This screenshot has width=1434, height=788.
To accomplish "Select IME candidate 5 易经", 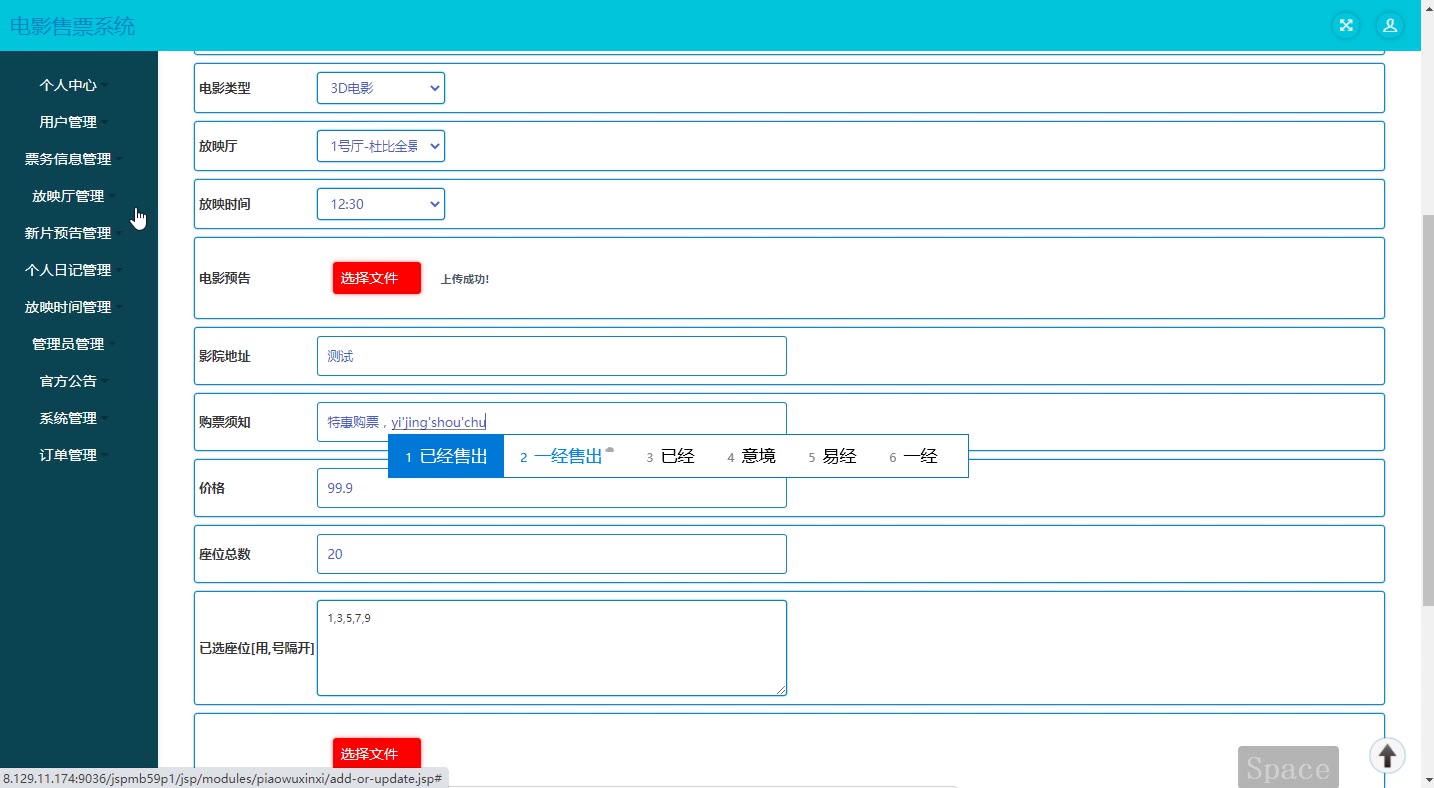I will coord(832,457).
